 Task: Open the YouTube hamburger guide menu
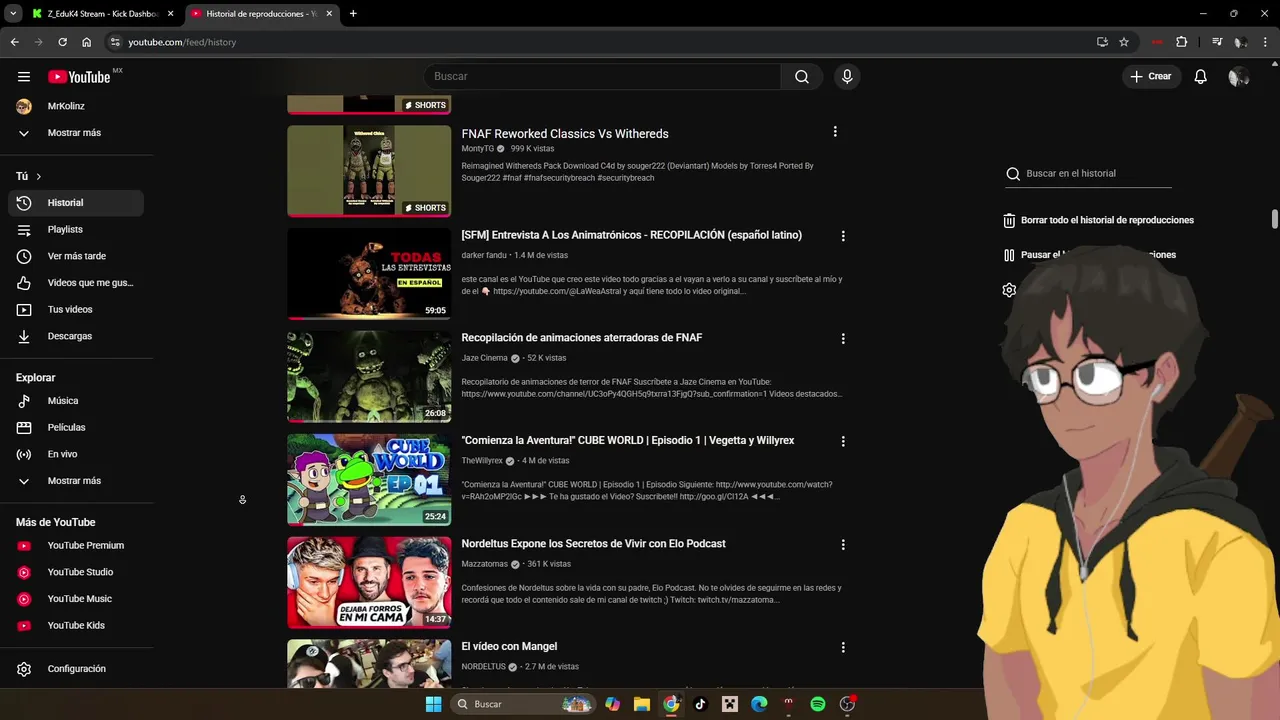click(24, 77)
